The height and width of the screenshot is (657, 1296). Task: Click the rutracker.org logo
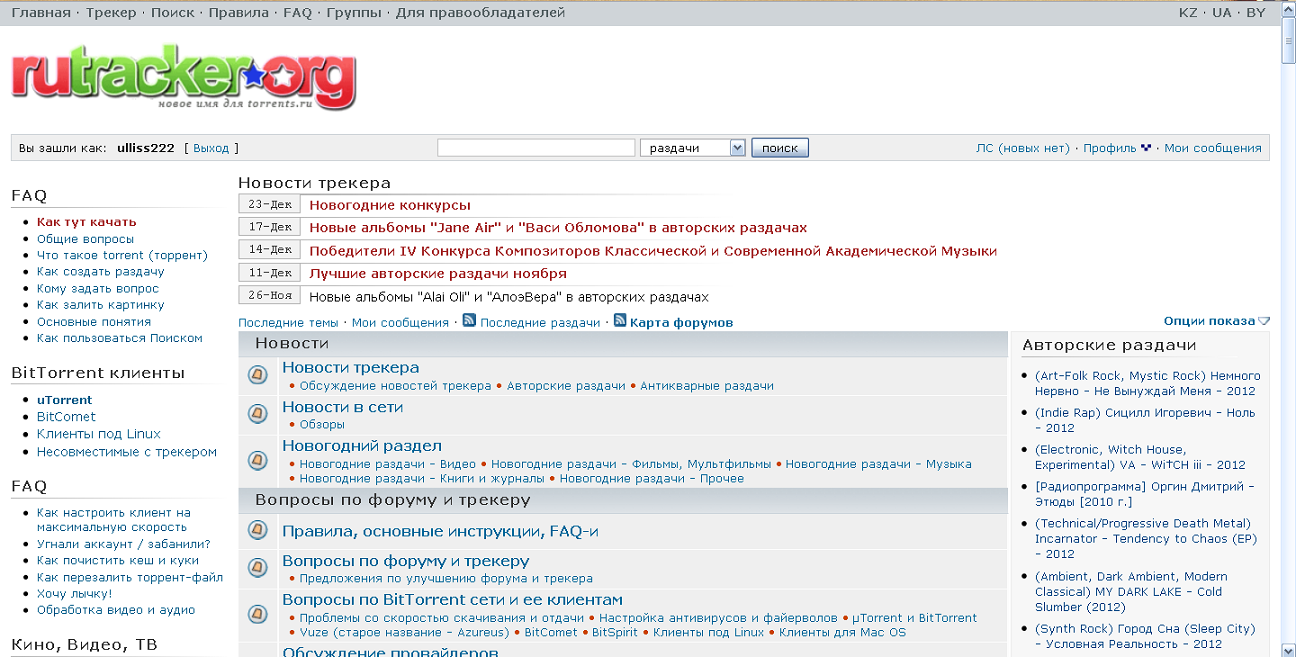[x=183, y=76]
